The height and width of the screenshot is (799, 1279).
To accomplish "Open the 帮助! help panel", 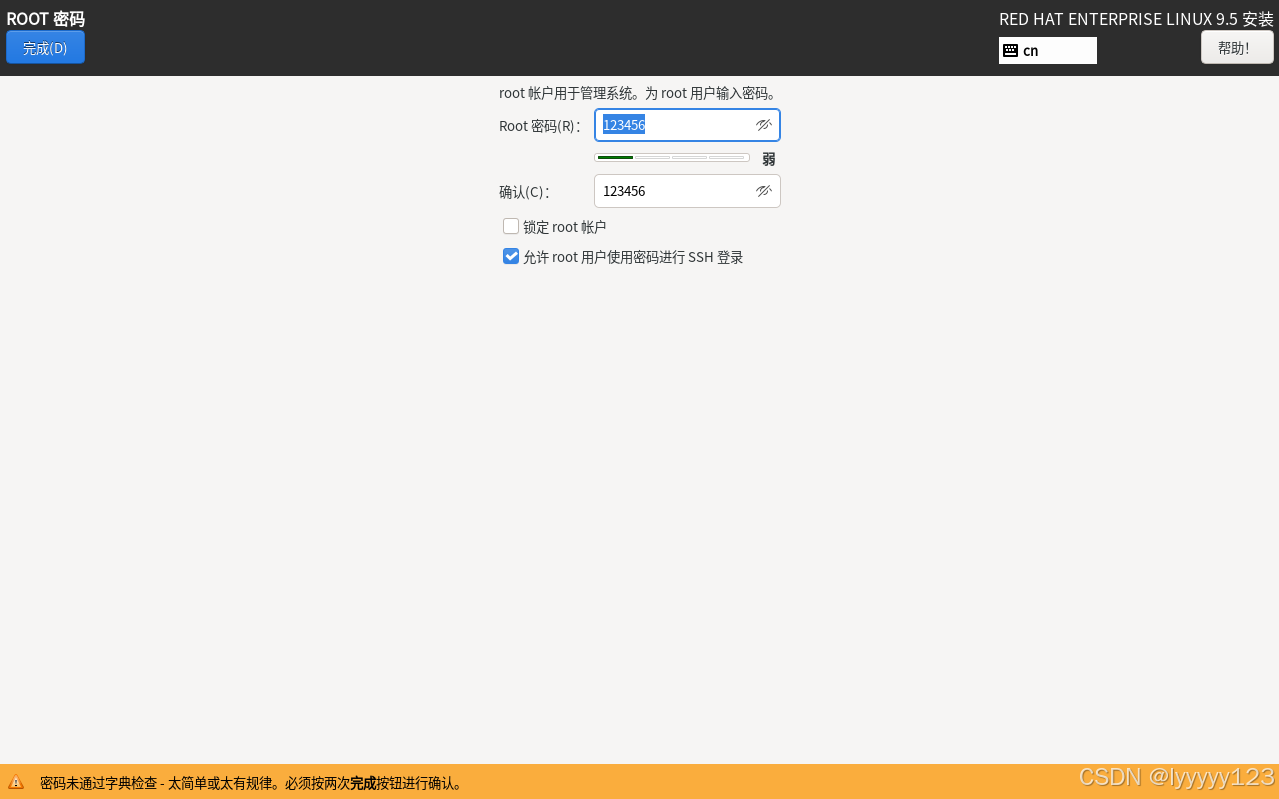I will [1236, 46].
